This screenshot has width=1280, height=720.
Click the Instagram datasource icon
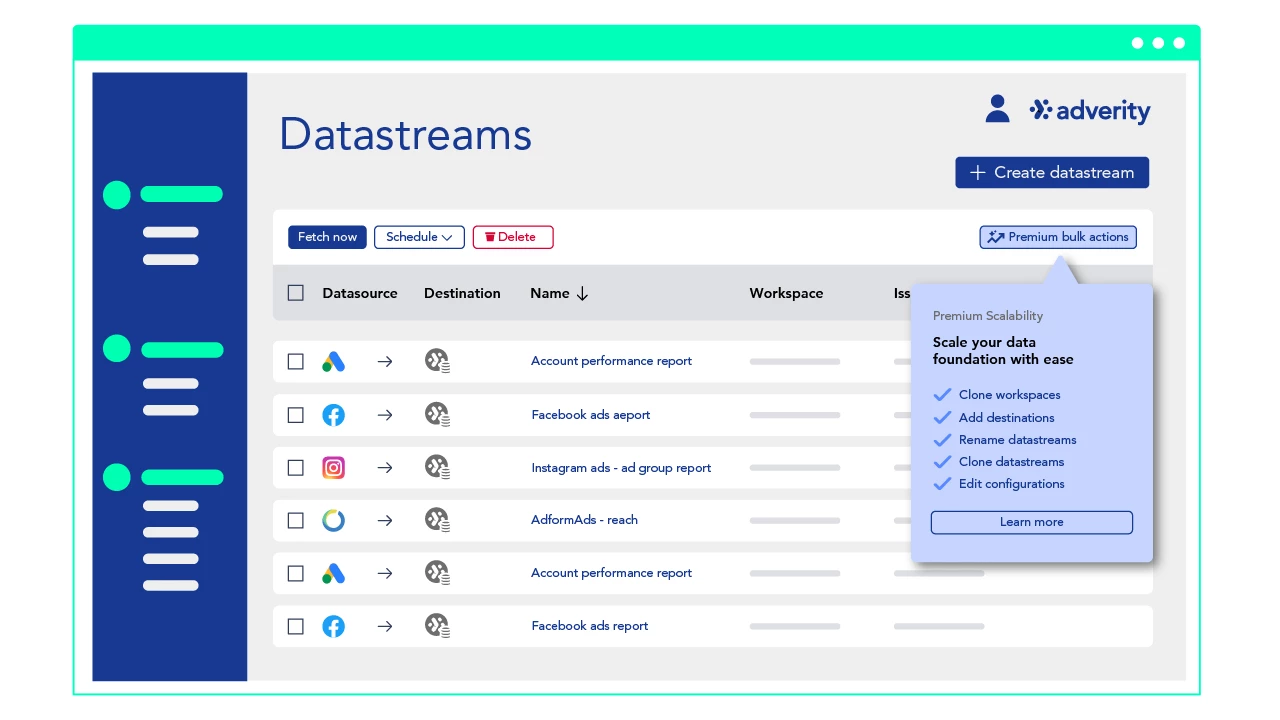click(x=334, y=467)
